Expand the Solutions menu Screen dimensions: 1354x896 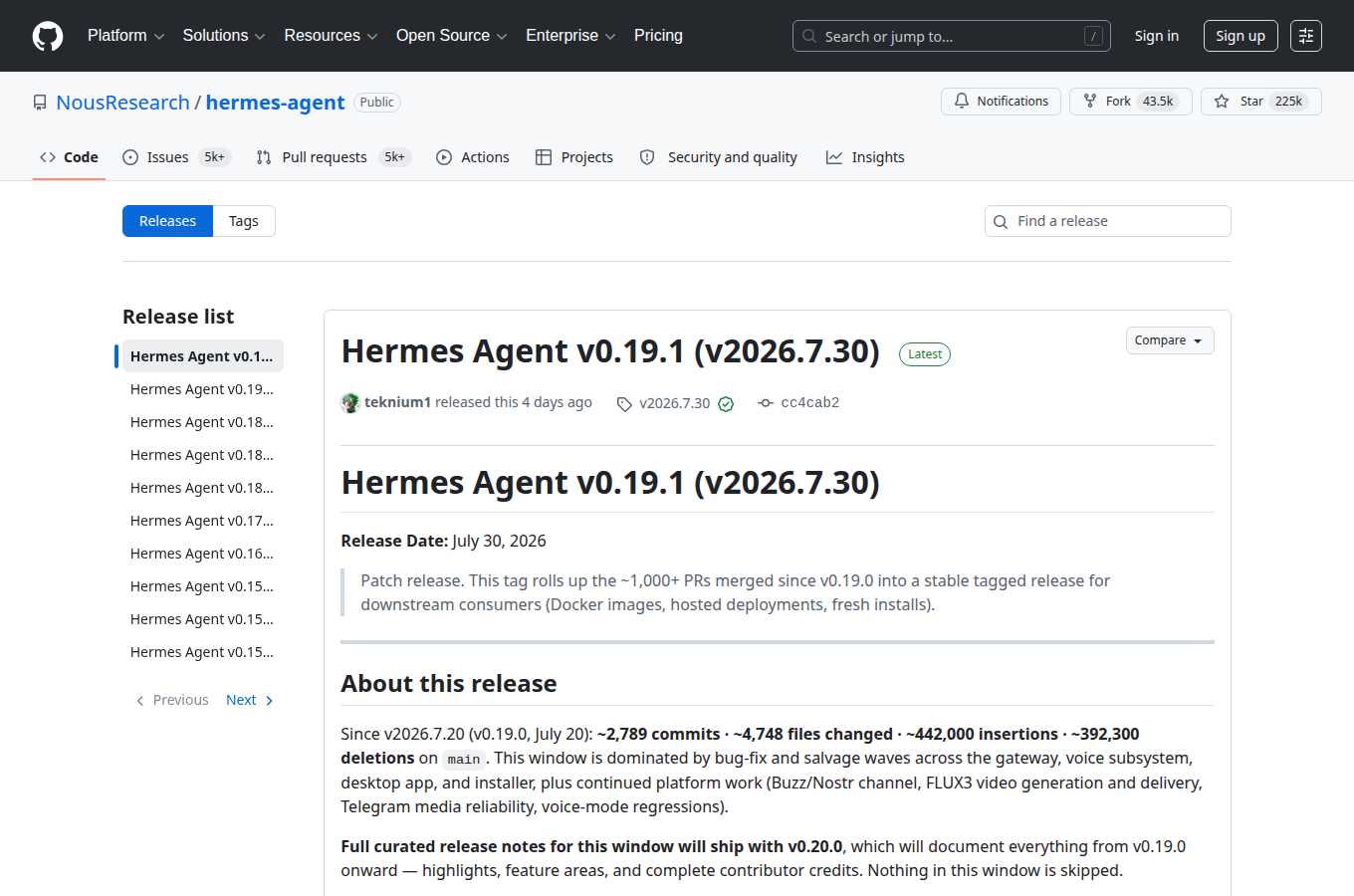(224, 36)
